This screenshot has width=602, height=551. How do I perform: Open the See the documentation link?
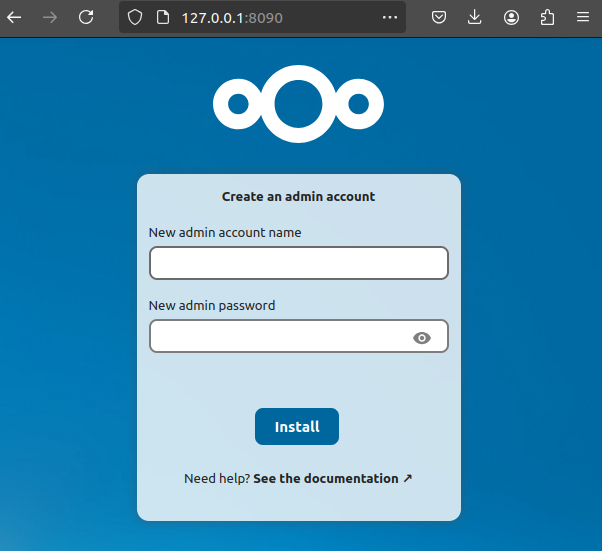point(332,478)
